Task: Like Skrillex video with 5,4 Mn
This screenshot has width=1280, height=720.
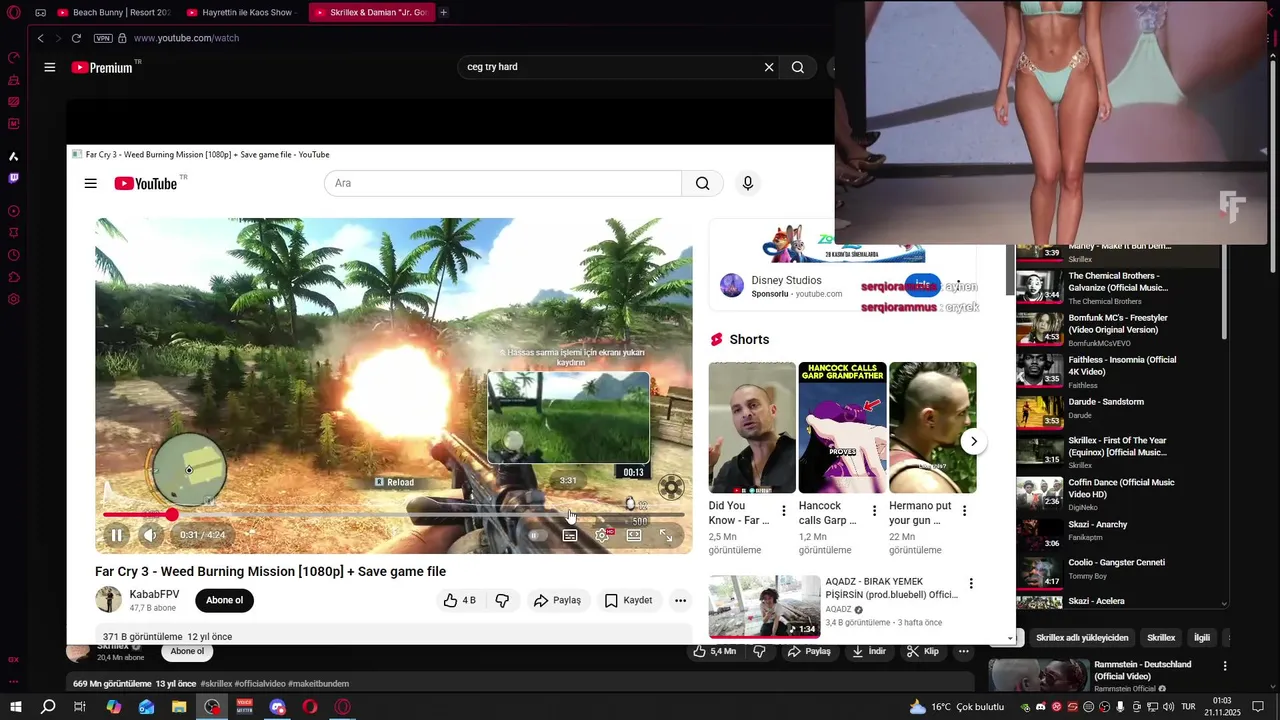Action: 715,651
